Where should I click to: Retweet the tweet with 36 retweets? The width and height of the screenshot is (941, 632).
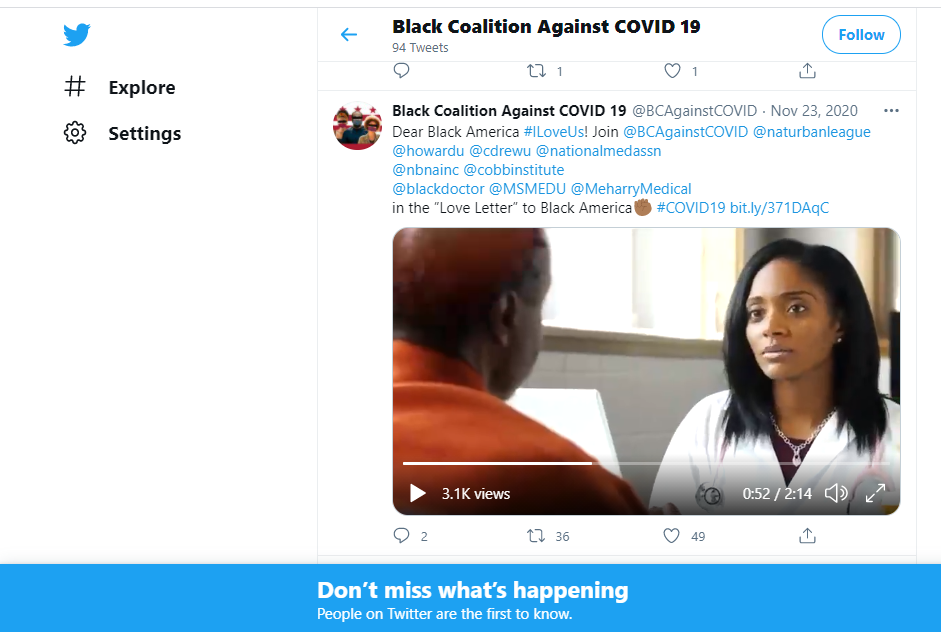click(536, 535)
